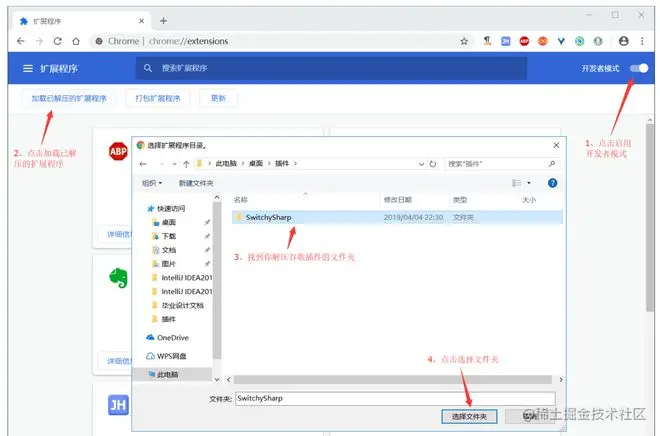The image size is (660, 436).
Task: Toggle the 开发者模式 developer mode switch
Action: [x=639, y=68]
